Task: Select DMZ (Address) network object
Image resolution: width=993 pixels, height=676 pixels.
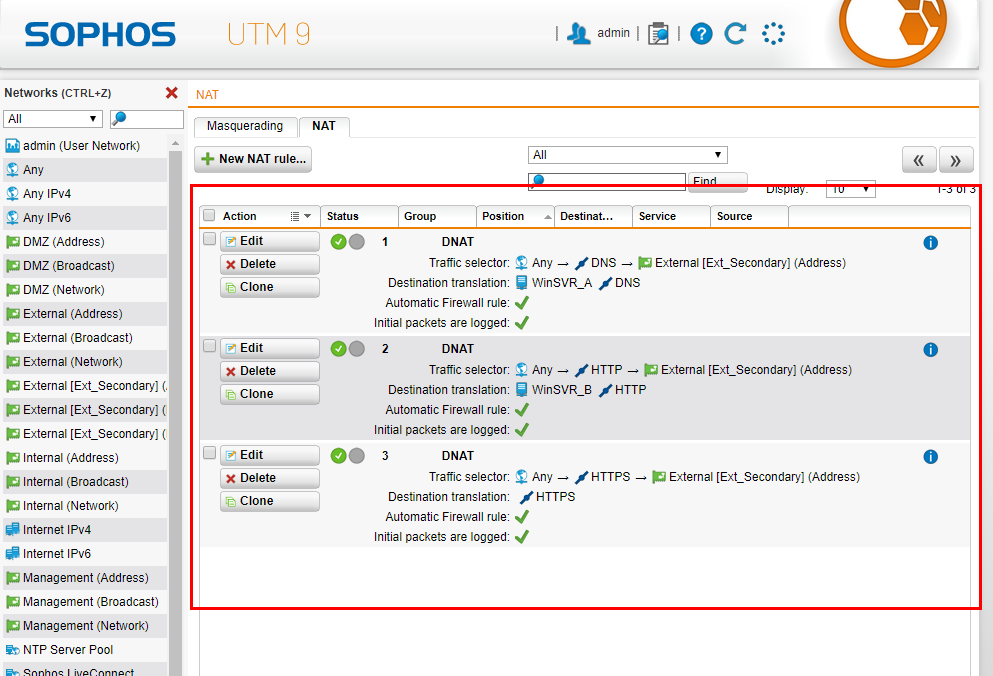Action: pos(85,242)
